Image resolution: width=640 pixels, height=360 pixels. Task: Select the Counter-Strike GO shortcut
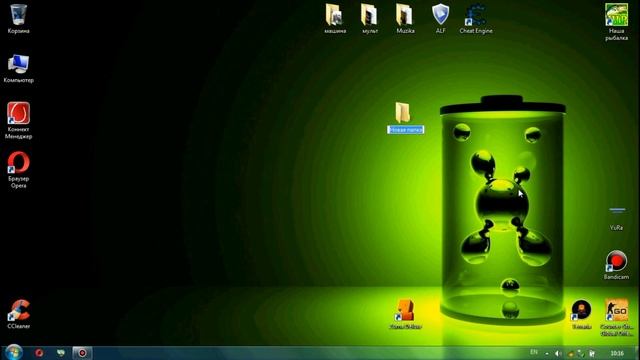point(616,317)
